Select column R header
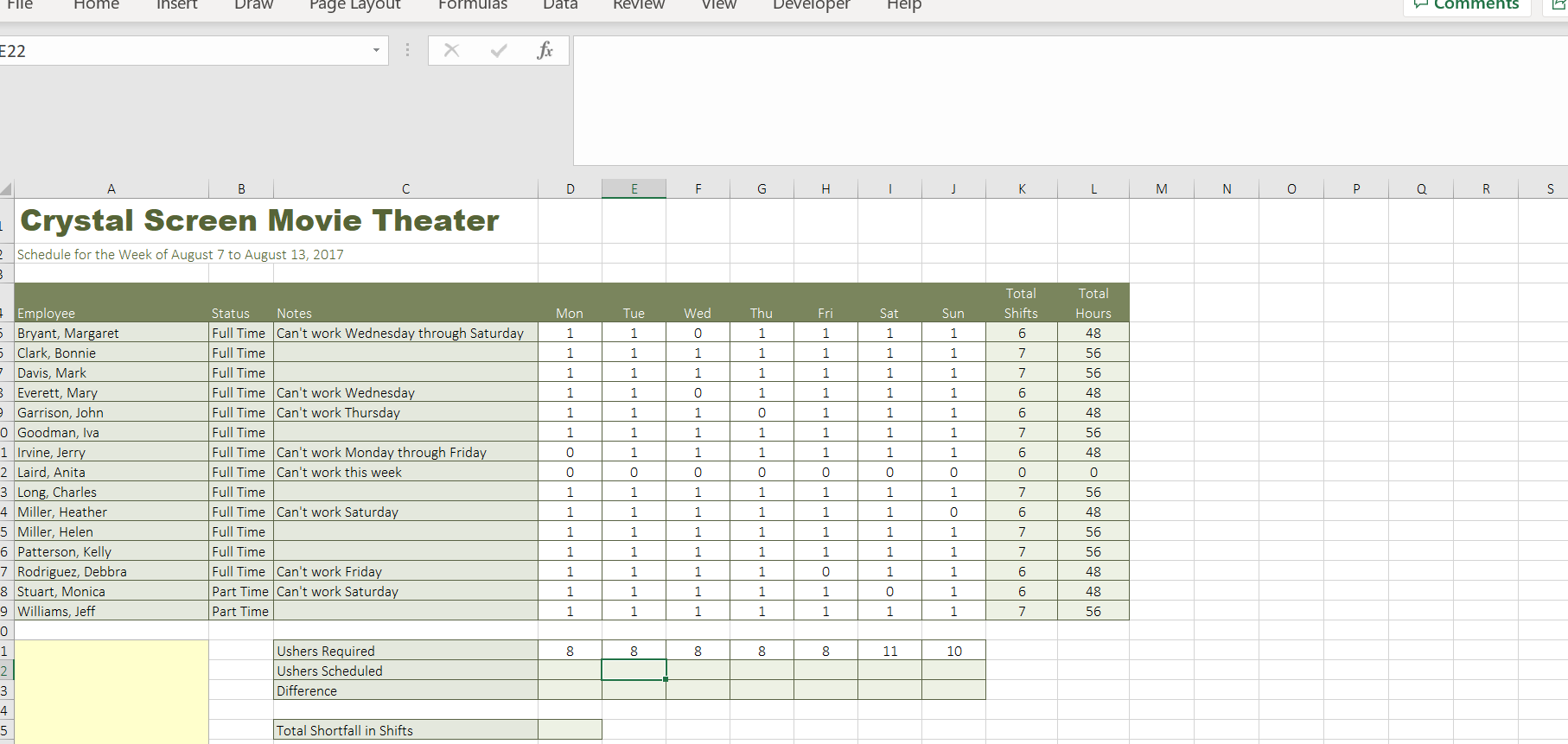Screen dimensions: 1568x744 click(1486, 188)
